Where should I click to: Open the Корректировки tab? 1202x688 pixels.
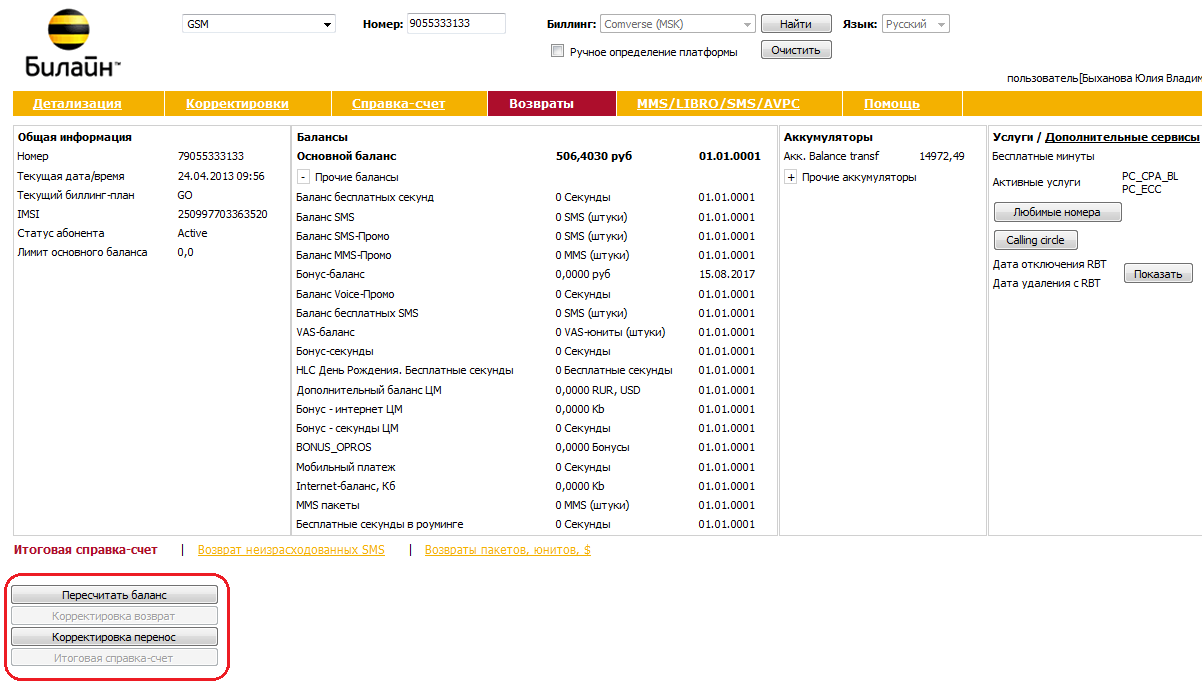point(237,104)
